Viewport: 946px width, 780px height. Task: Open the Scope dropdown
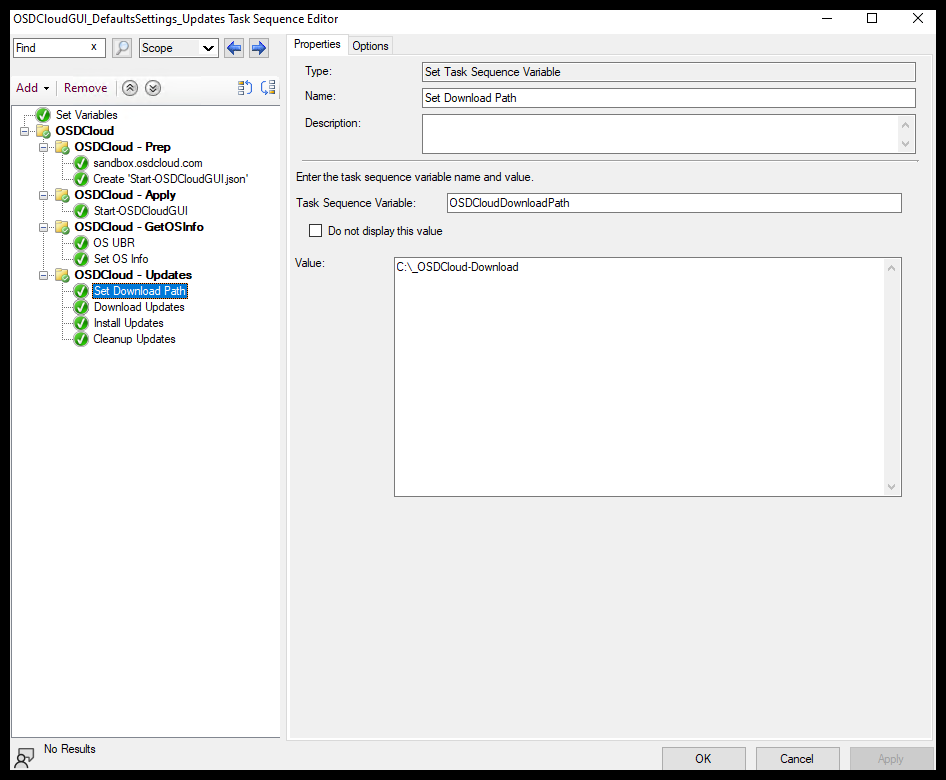[x=178, y=48]
